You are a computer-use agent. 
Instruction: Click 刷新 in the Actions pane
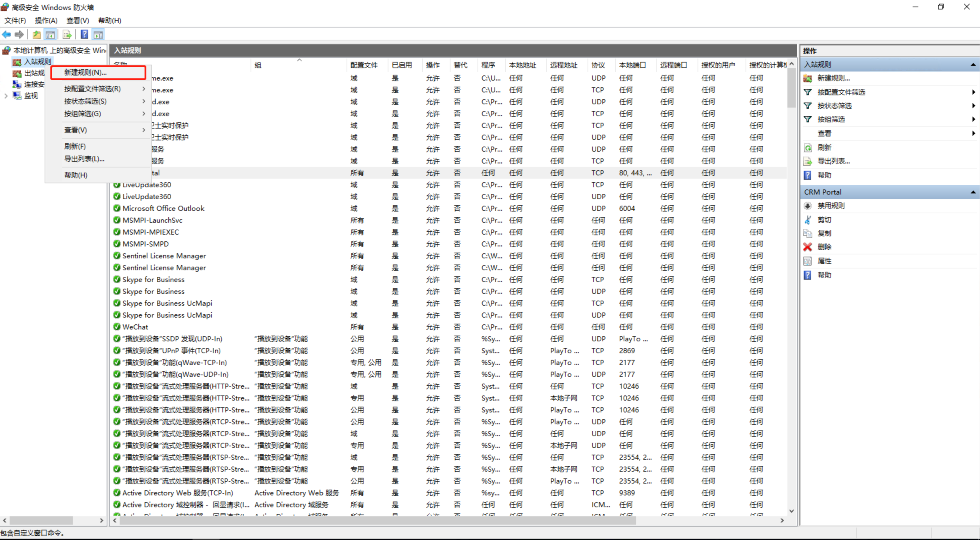[x=824, y=148]
